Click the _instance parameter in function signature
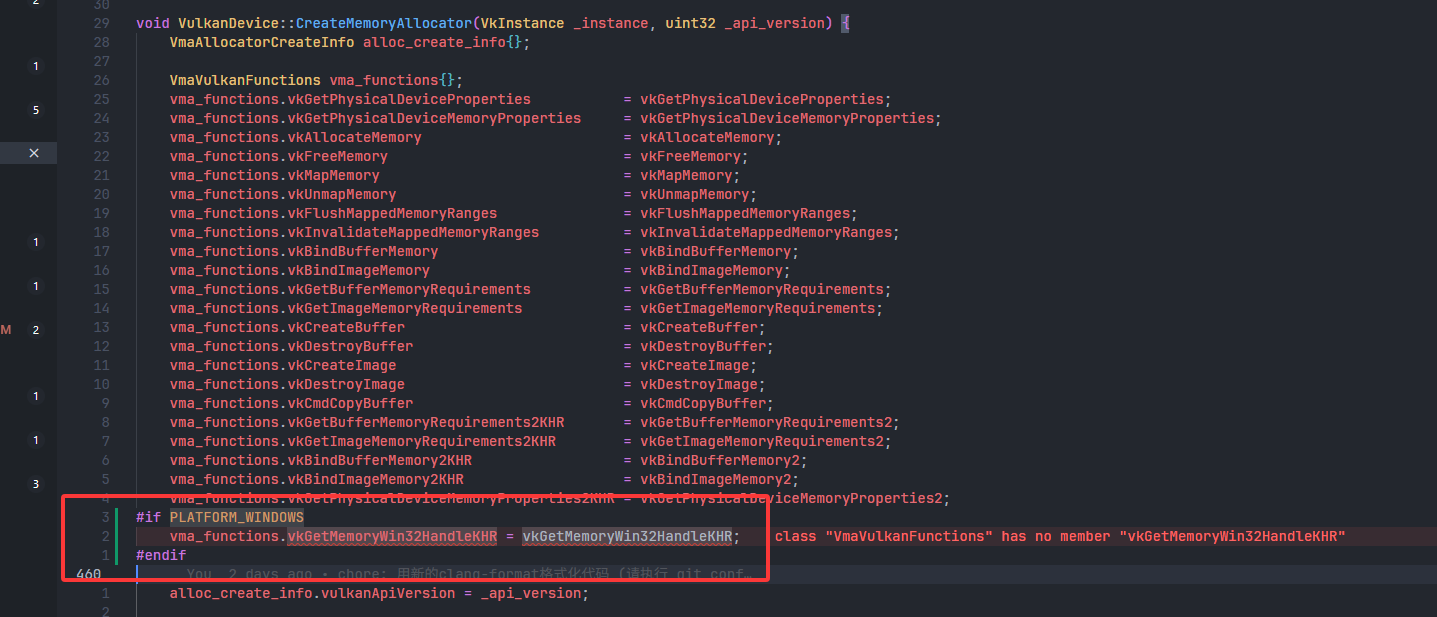 [611, 23]
